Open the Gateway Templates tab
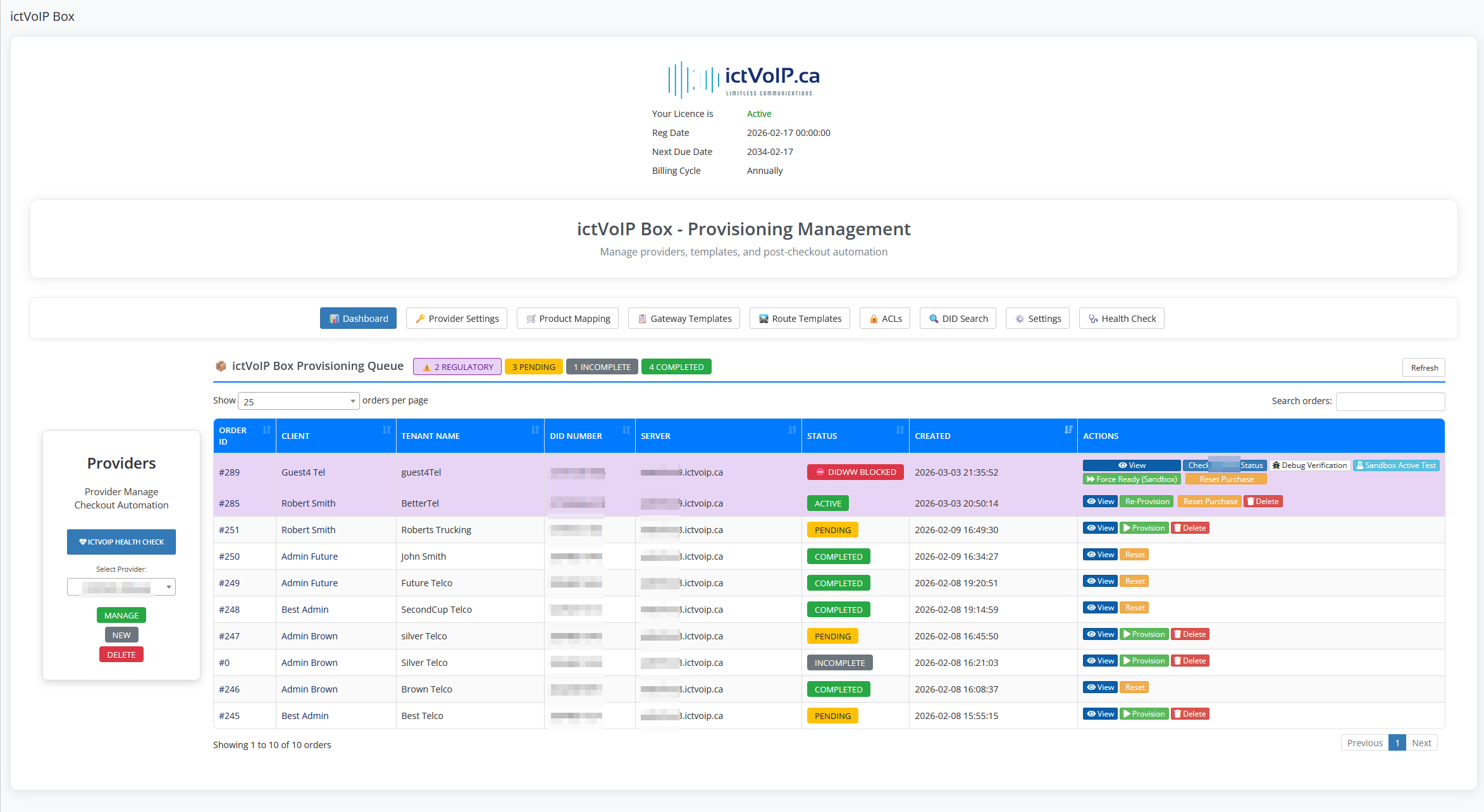 pos(684,318)
